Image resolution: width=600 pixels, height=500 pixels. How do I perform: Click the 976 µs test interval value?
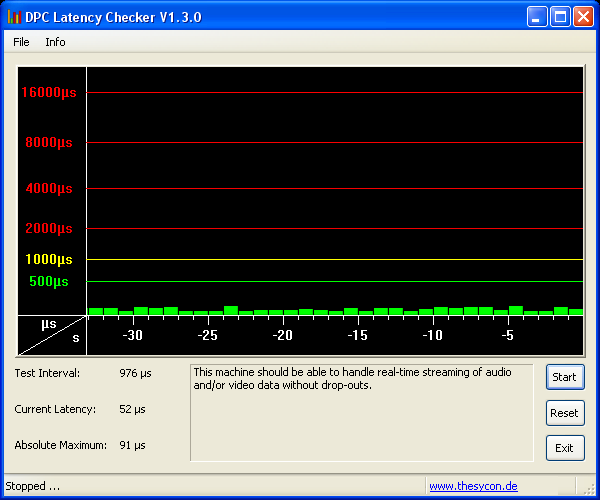135,373
